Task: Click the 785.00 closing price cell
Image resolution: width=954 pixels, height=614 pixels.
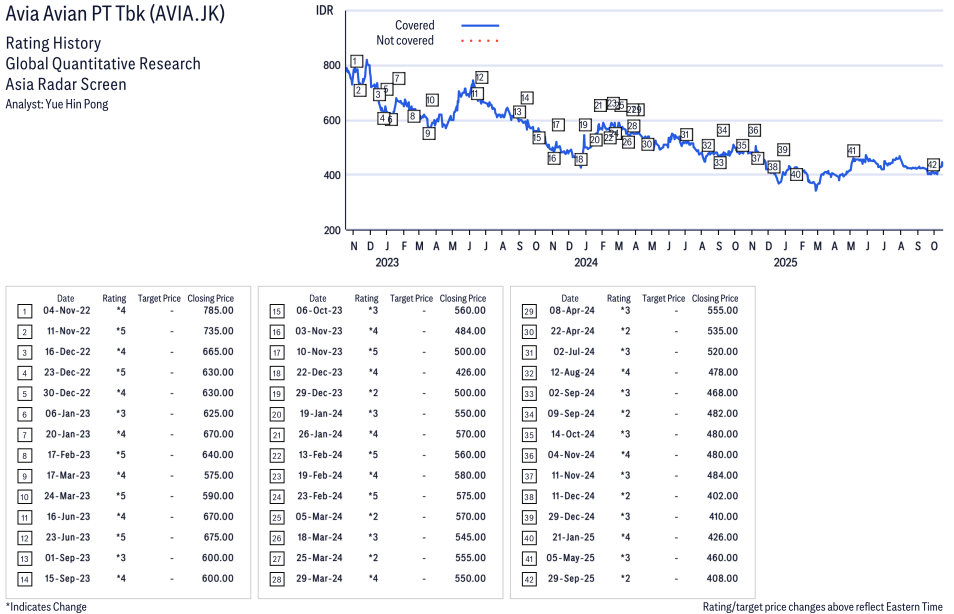Action: tap(218, 311)
